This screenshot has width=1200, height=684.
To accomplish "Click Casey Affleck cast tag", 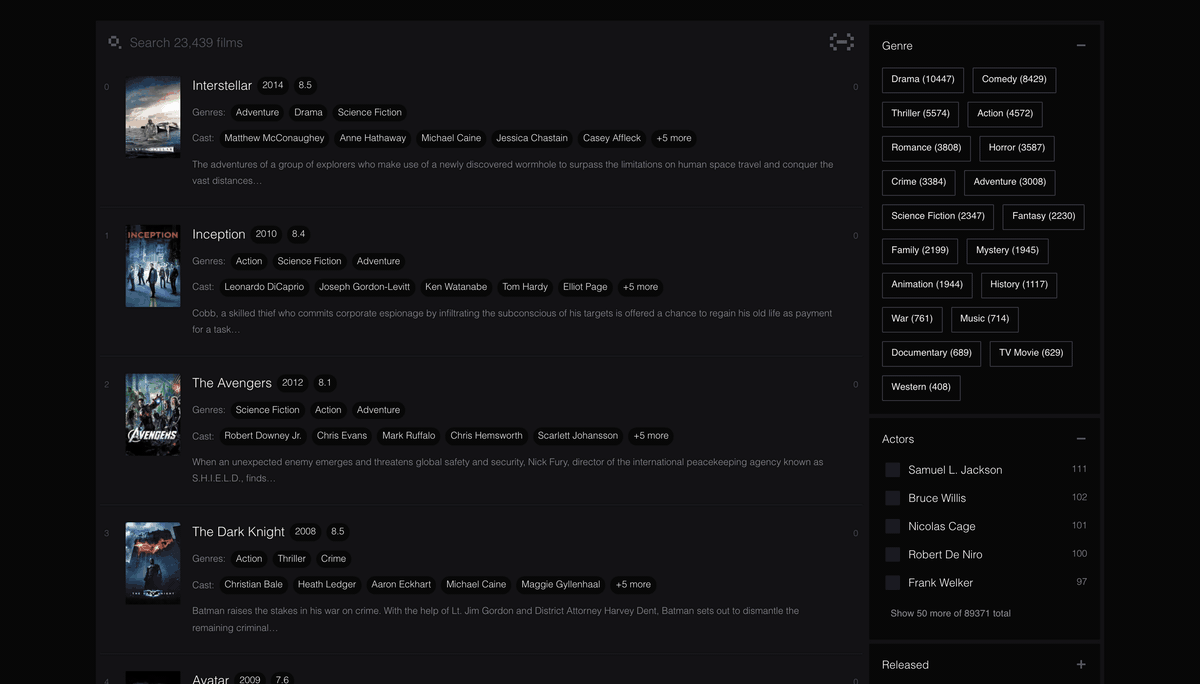I will [612, 138].
